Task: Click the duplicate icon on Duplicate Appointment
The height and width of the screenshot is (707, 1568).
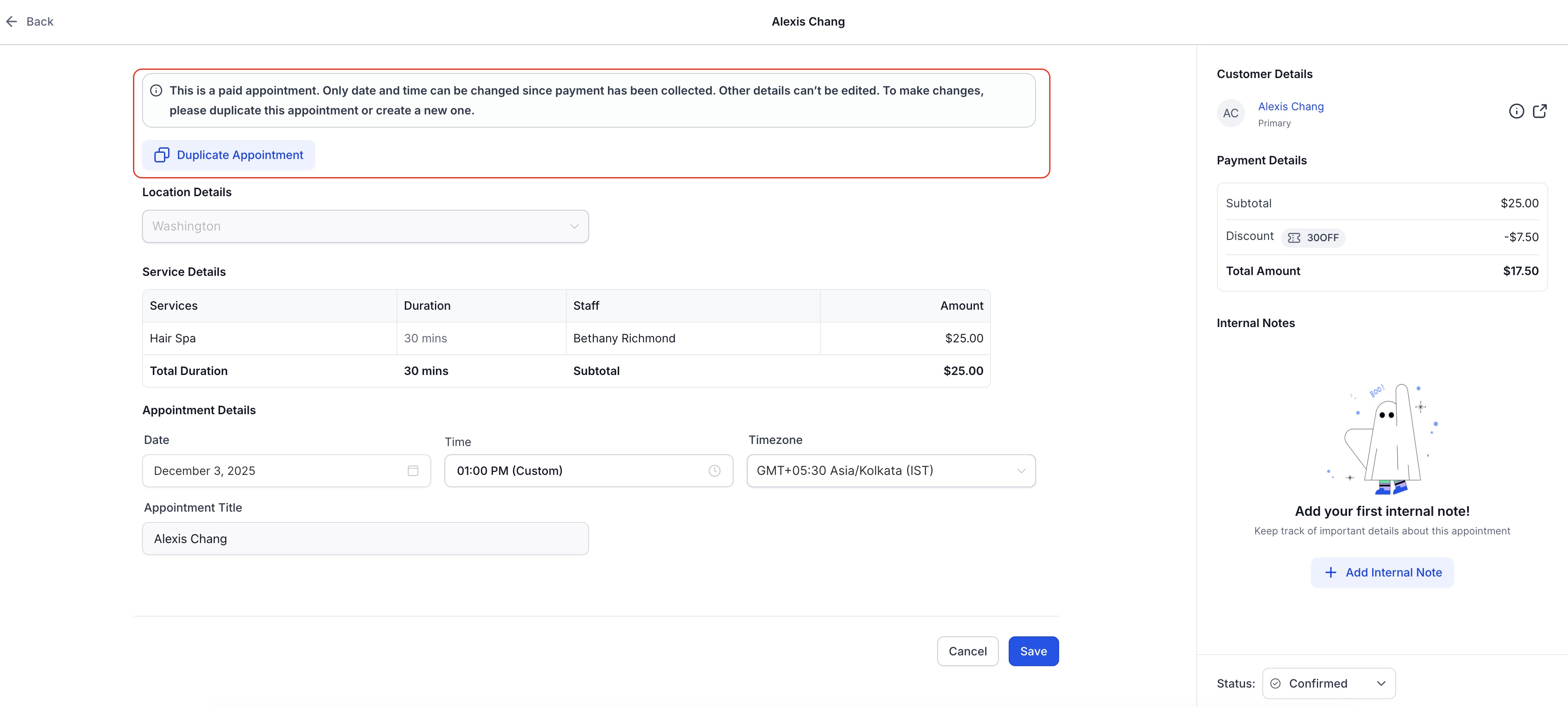Action: (162, 155)
